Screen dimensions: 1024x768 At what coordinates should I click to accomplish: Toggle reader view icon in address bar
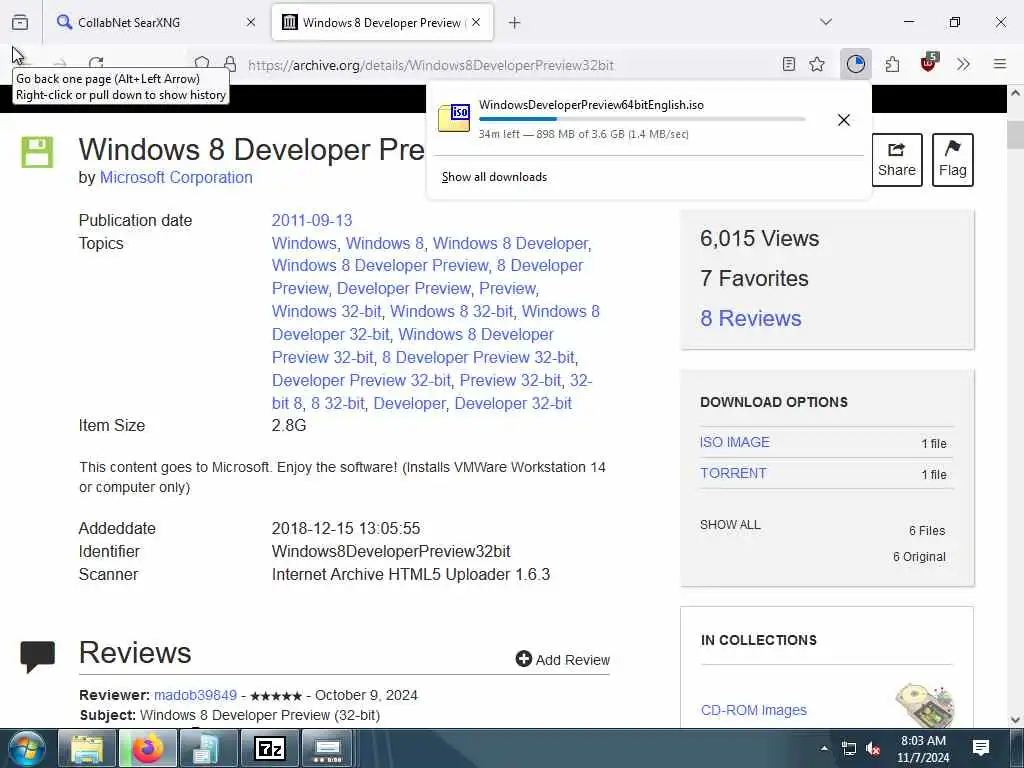pos(789,64)
